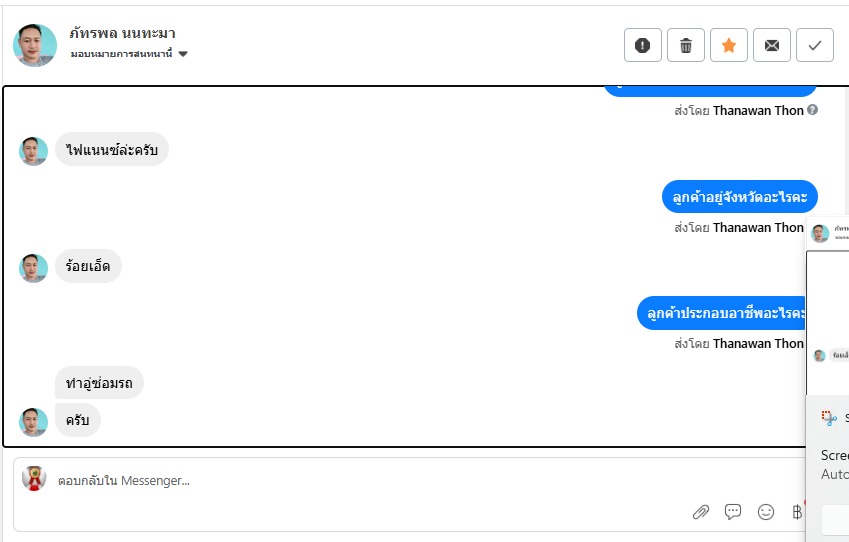Mark conversation as done with checkmark

815,45
